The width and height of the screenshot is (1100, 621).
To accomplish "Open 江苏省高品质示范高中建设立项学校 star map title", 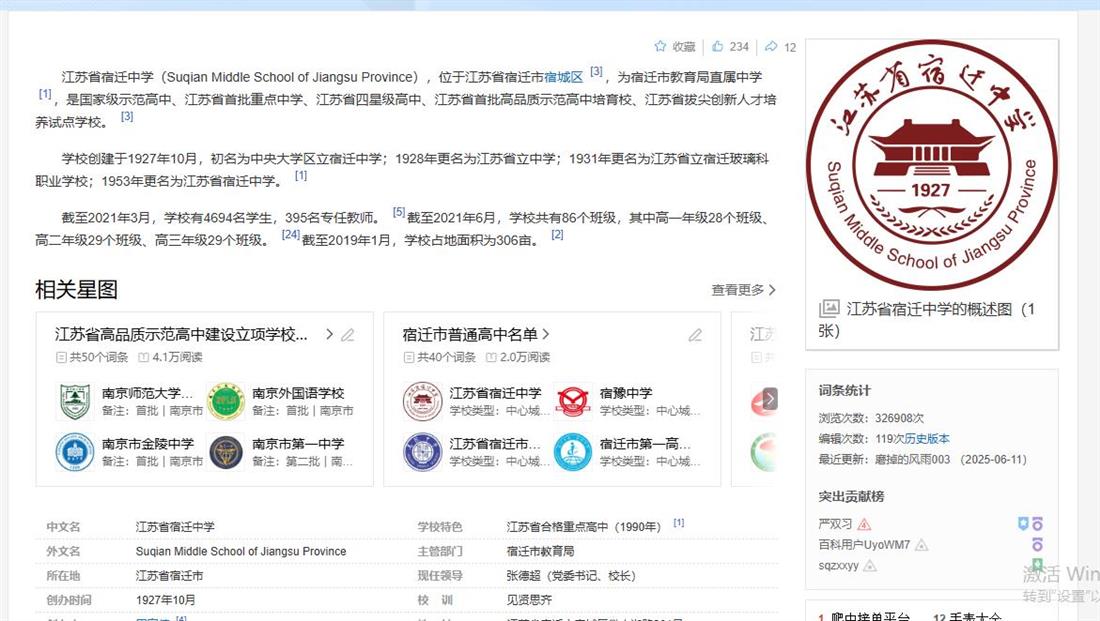I will click(181, 335).
